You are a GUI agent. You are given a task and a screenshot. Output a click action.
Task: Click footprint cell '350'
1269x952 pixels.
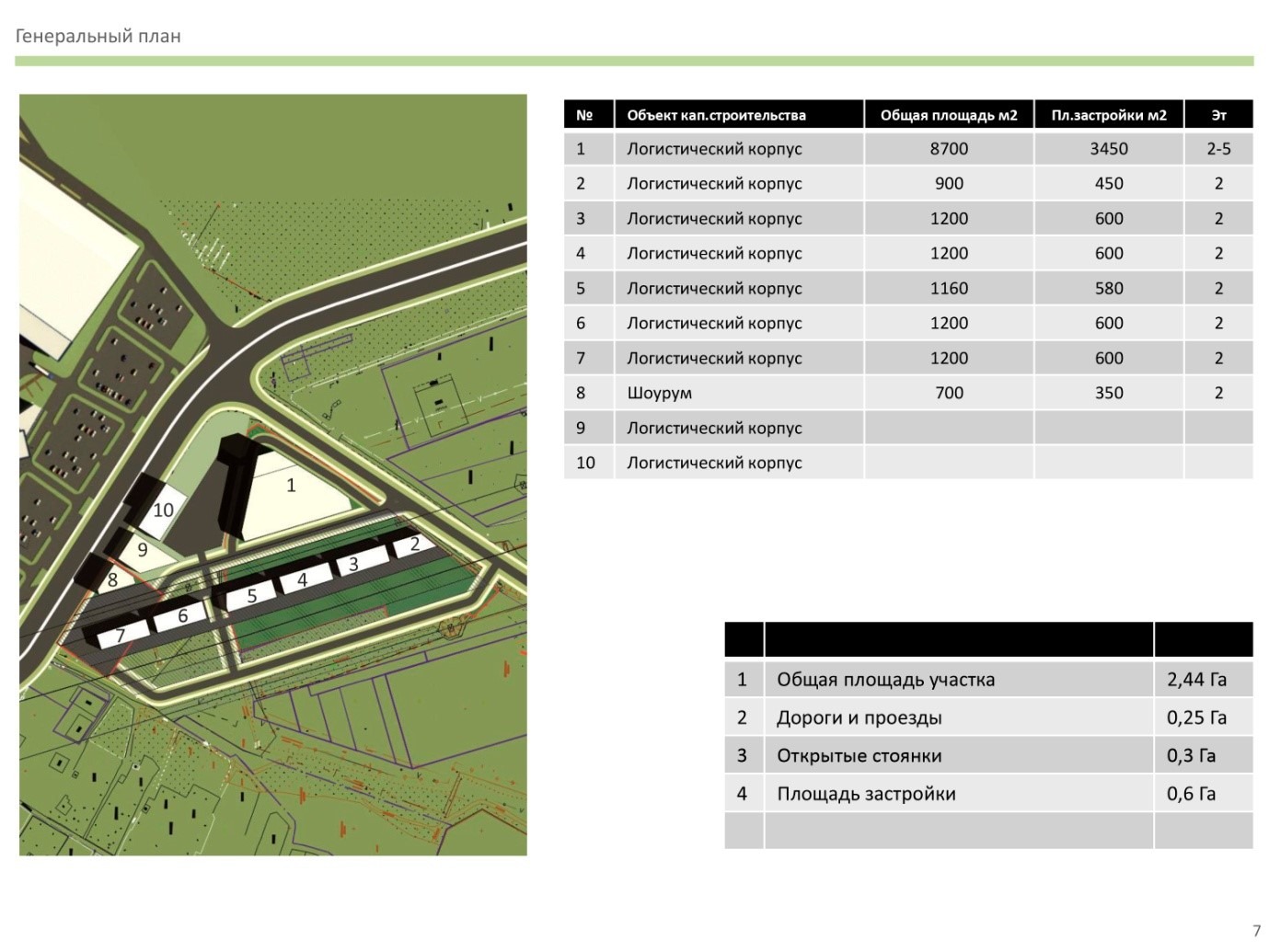click(x=1109, y=393)
